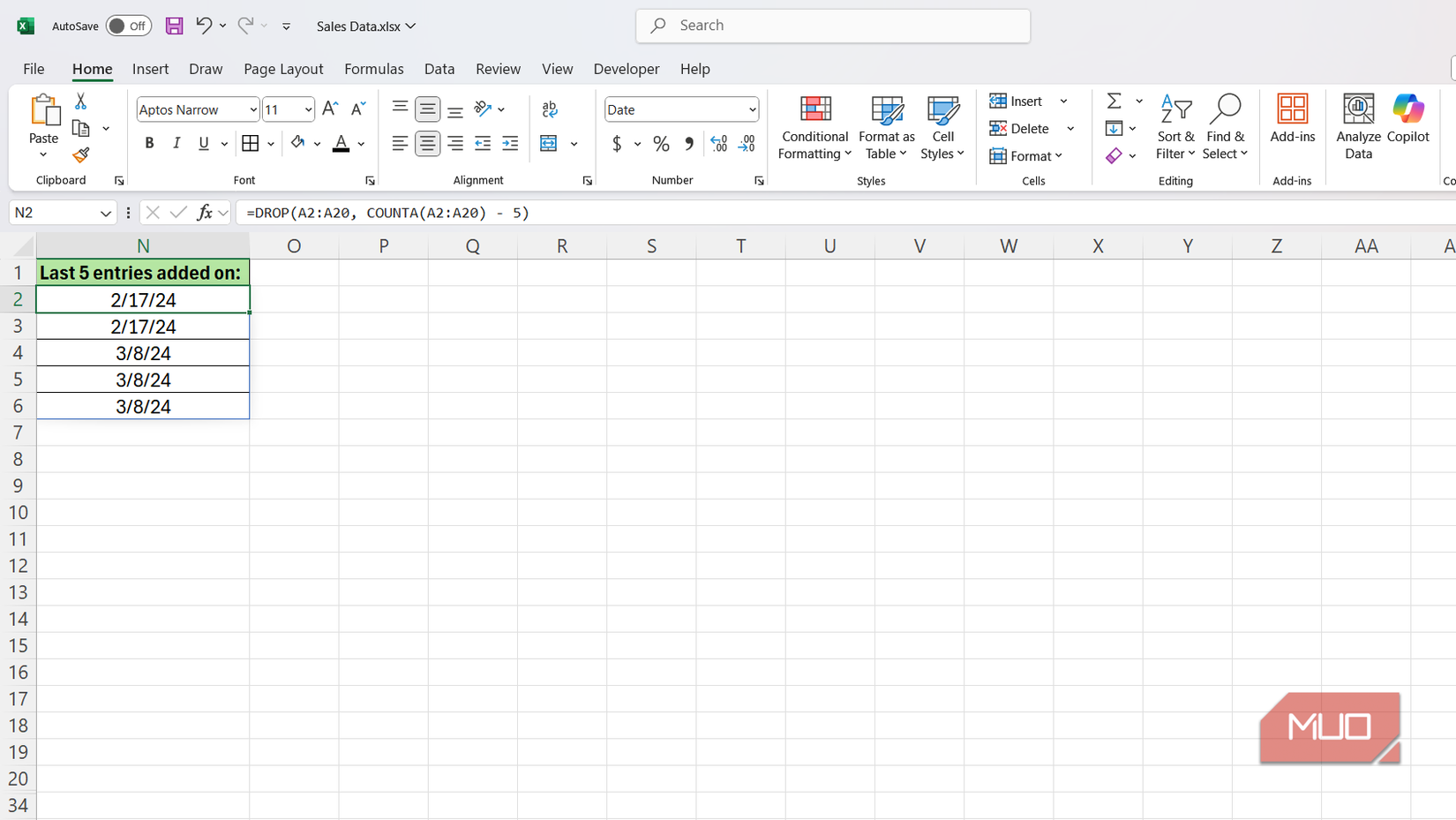
Task: Click the Sort & Filter button
Action: [1175, 128]
